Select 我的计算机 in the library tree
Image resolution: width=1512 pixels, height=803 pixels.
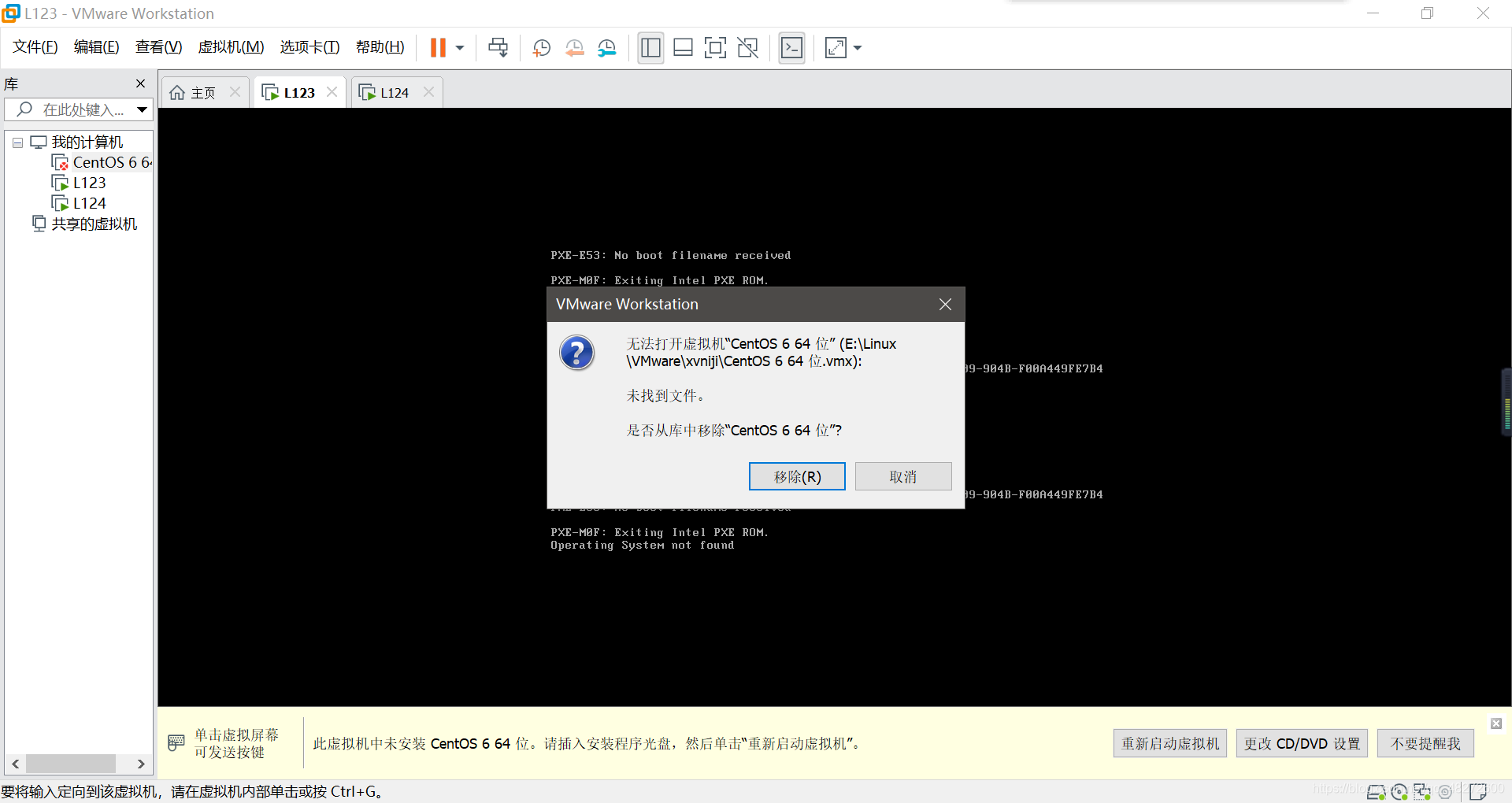pos(87,142)
